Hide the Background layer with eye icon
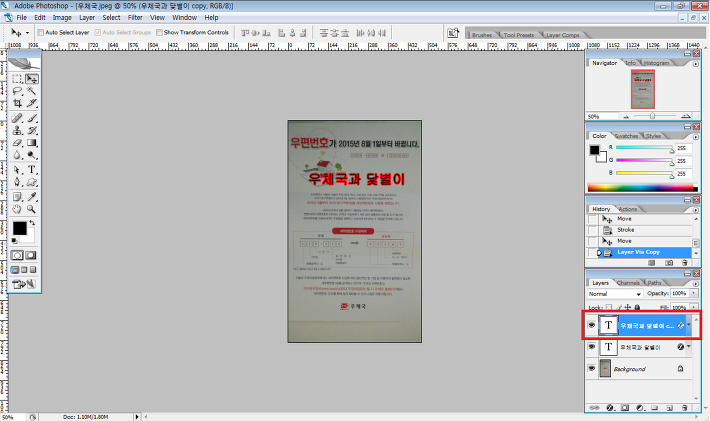Image resolution: width=710 pixels, height=421 pixels. tap(591, 368)
